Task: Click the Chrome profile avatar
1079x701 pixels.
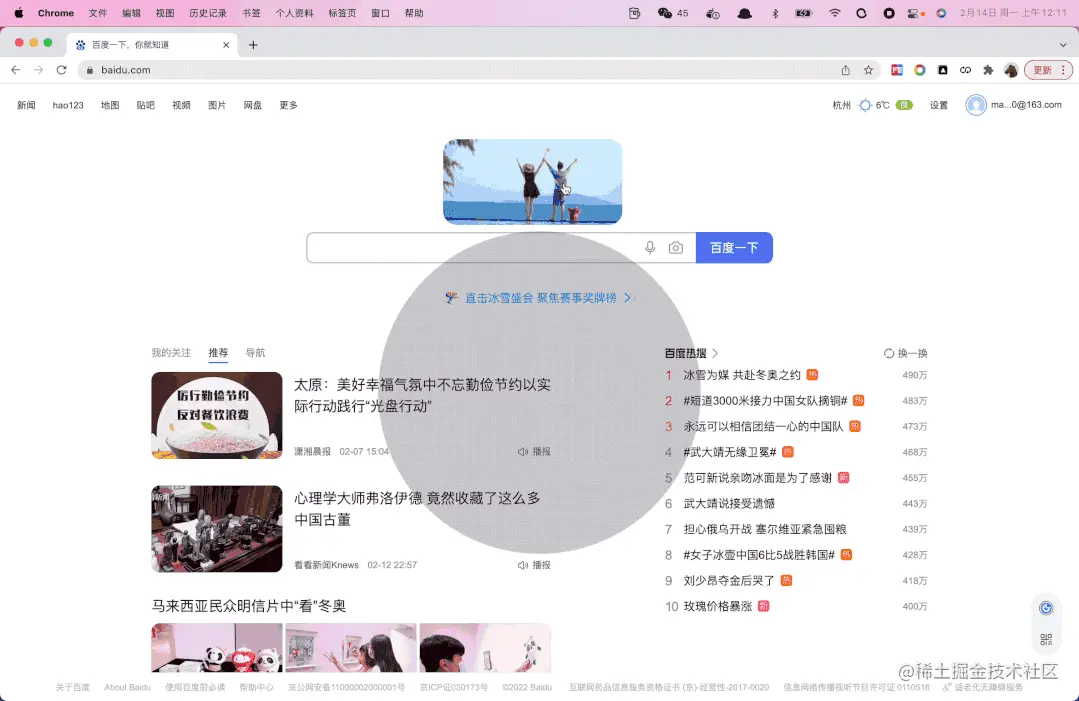Action: 1011,70
